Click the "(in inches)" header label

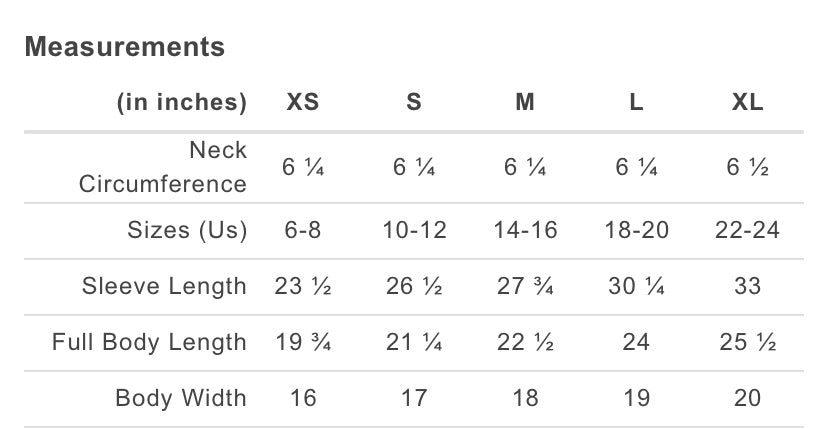point(182,102)
